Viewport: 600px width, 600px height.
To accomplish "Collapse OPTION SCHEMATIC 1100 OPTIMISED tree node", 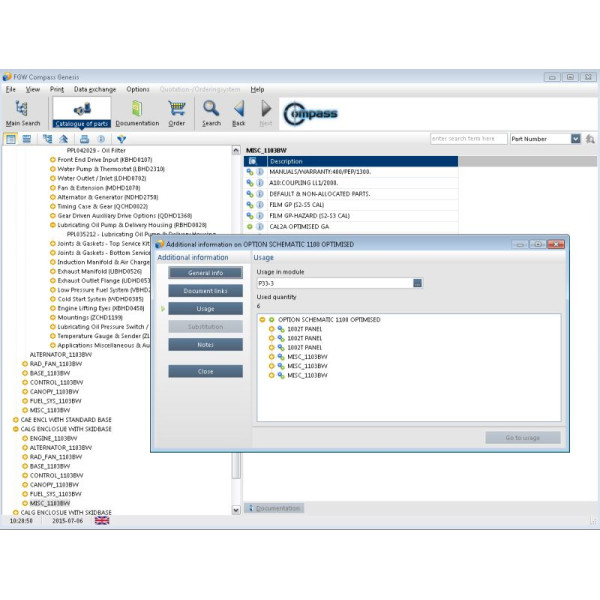I will (262, 320).
